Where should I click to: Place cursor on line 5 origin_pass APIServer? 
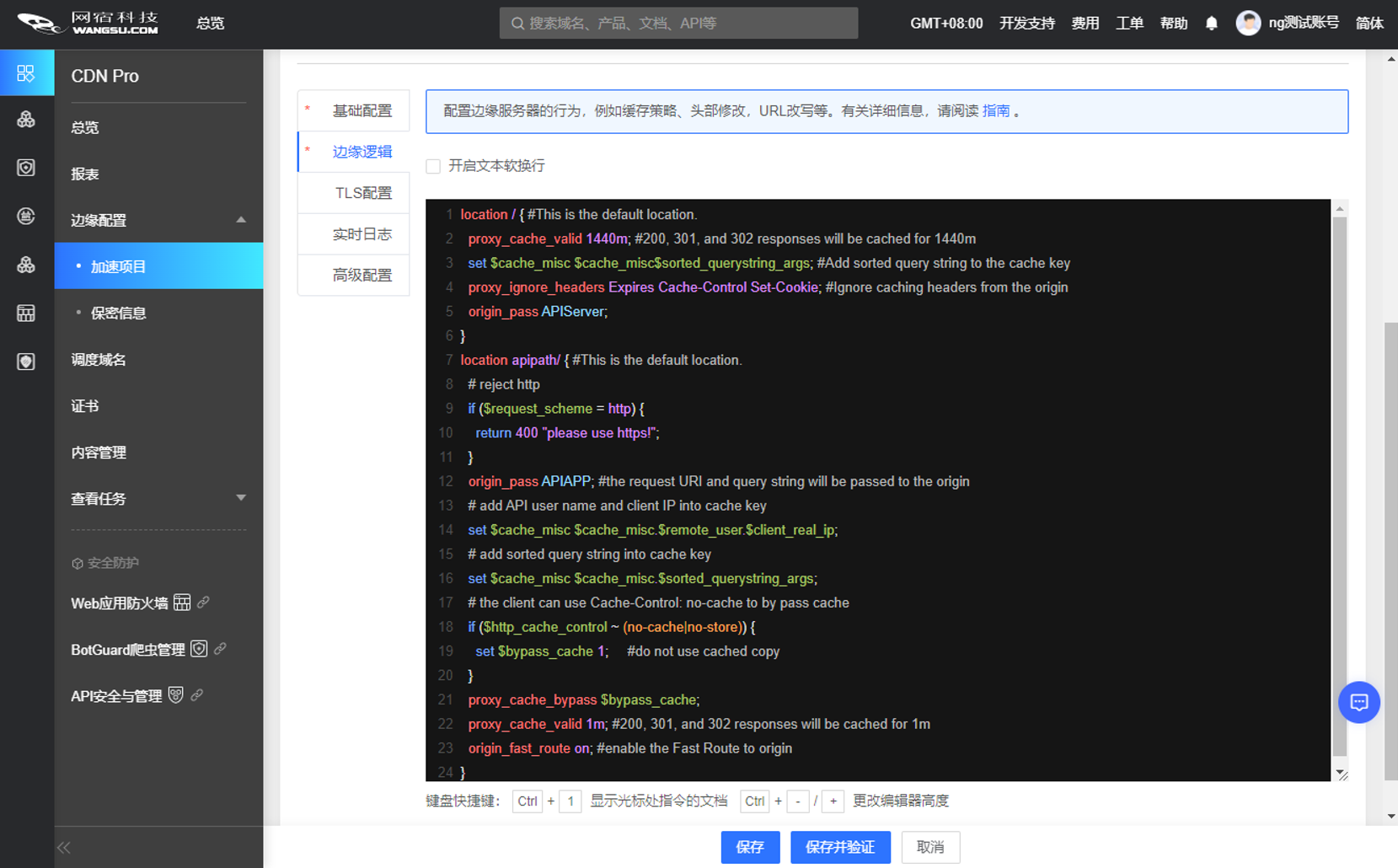[x=538, y=311]
